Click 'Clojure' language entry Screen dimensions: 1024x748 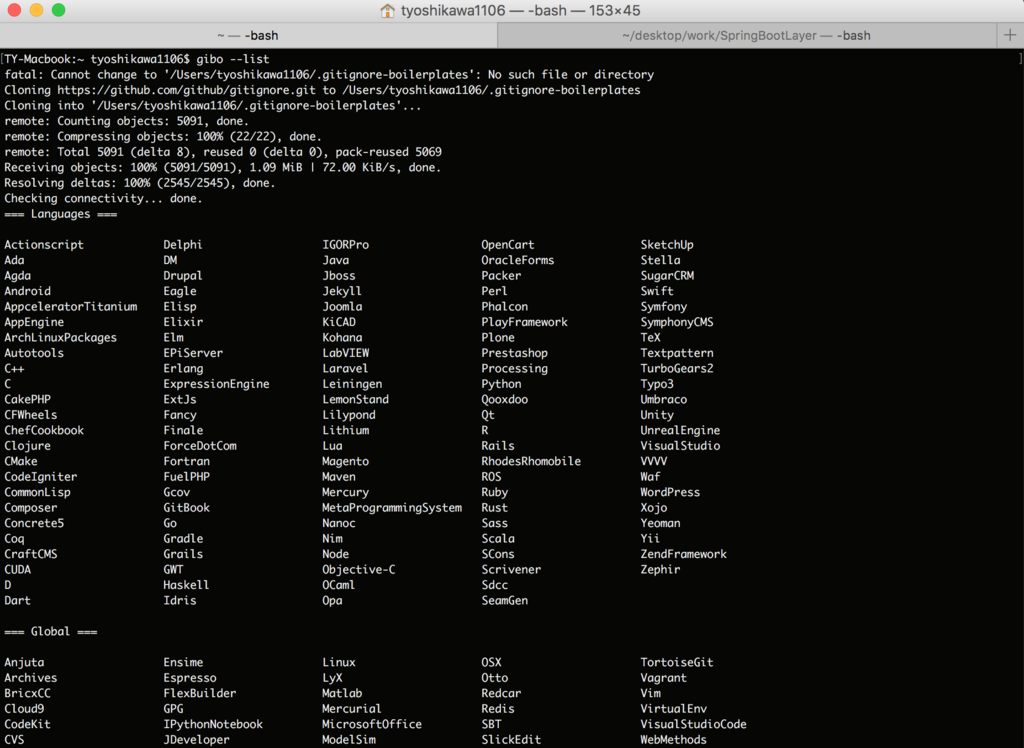click(27, 446)
